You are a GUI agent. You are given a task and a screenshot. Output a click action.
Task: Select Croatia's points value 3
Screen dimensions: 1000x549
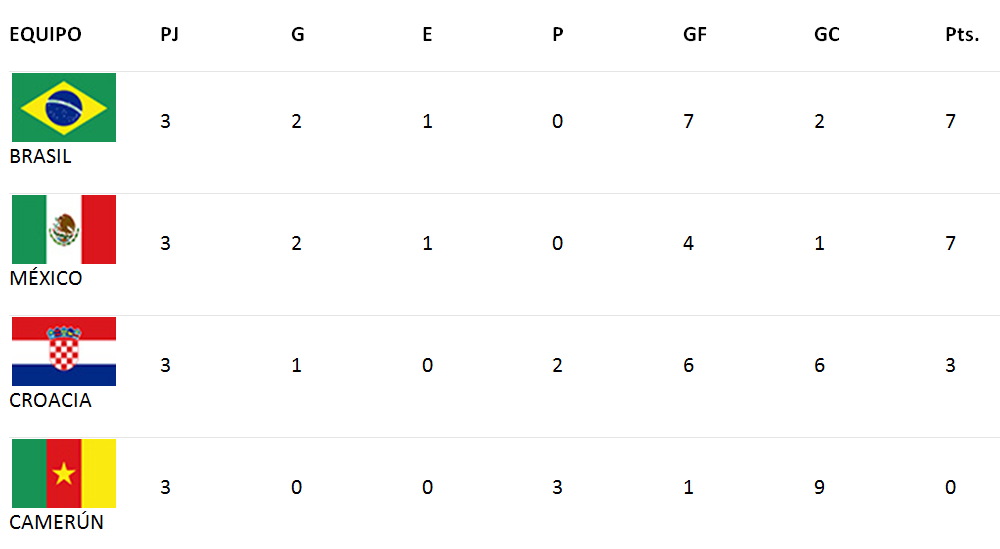(950, 365)
